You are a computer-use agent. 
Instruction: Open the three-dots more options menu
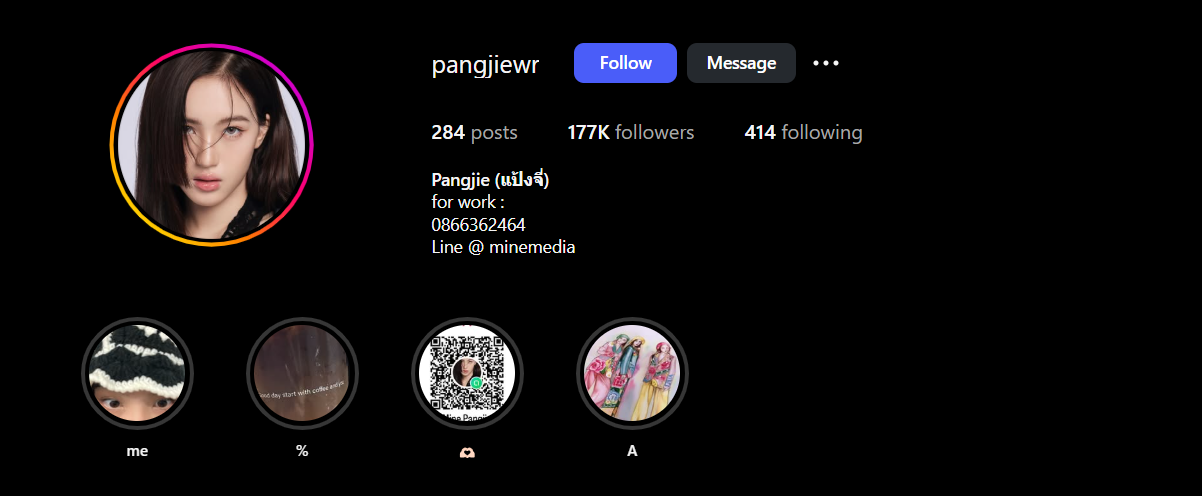826,63
